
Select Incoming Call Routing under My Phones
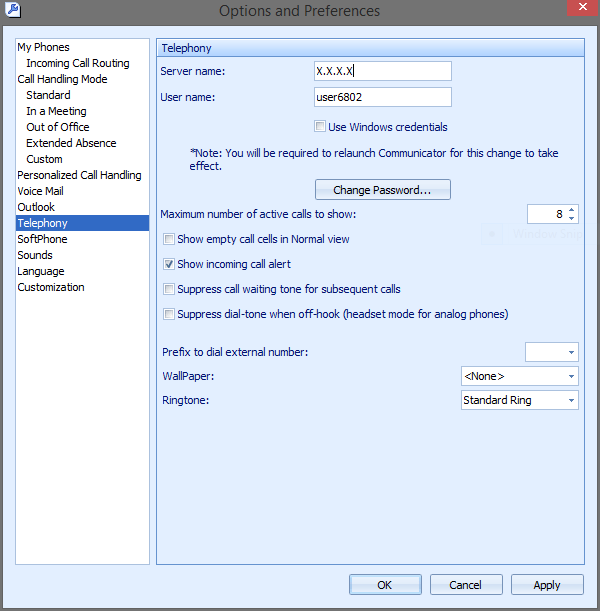pos(77,63)
